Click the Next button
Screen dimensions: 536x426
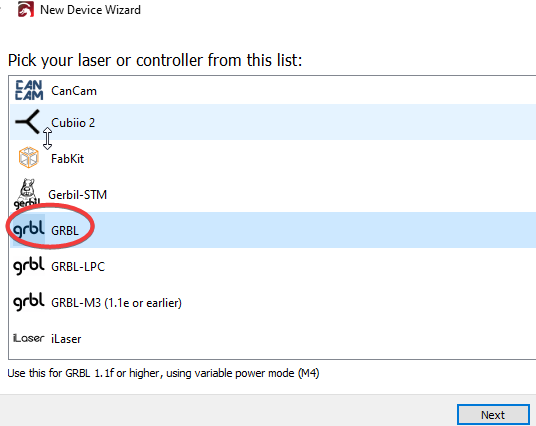(x=493, y=415)
